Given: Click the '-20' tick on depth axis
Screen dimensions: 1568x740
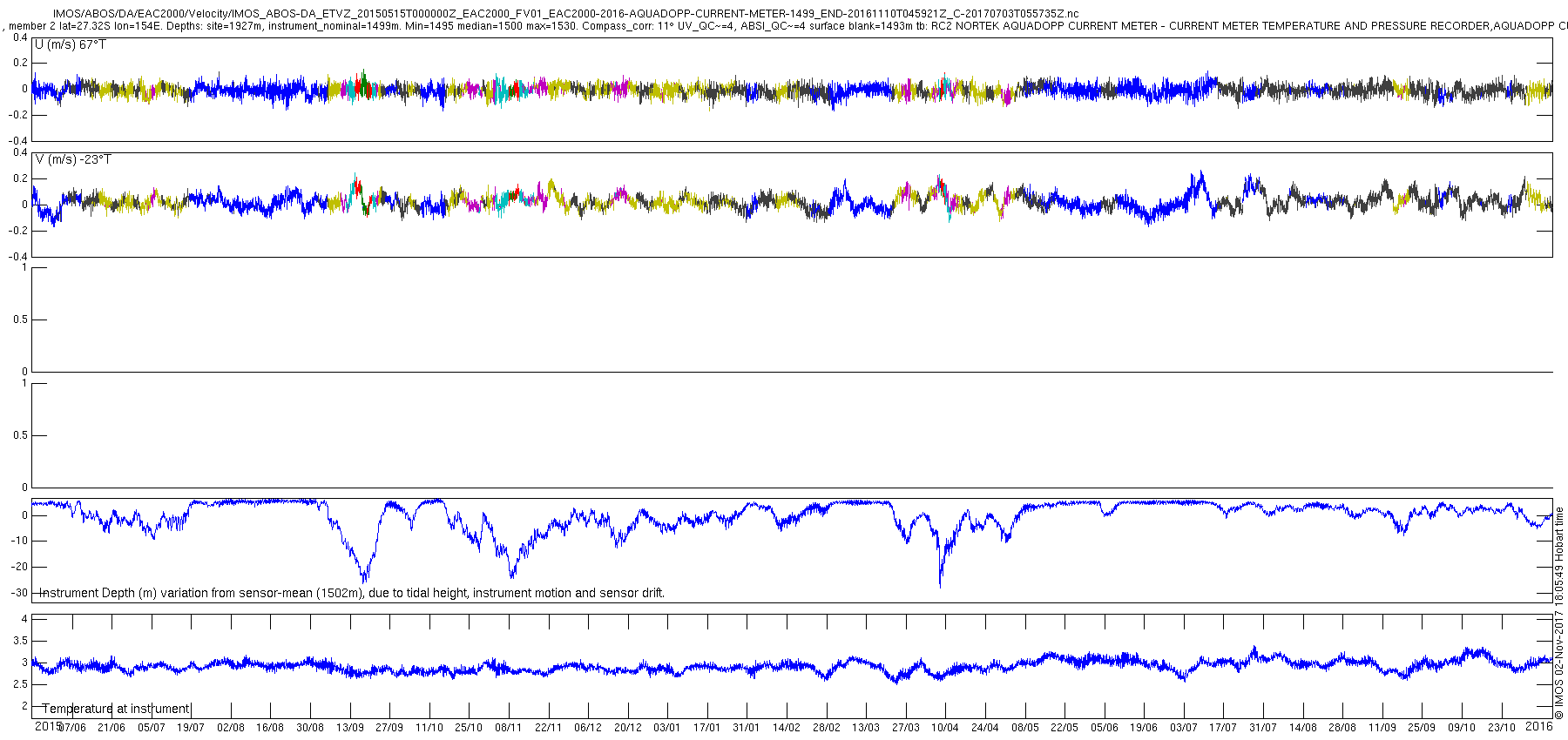Looking at the screenshot, I should (x=18, y=567).
